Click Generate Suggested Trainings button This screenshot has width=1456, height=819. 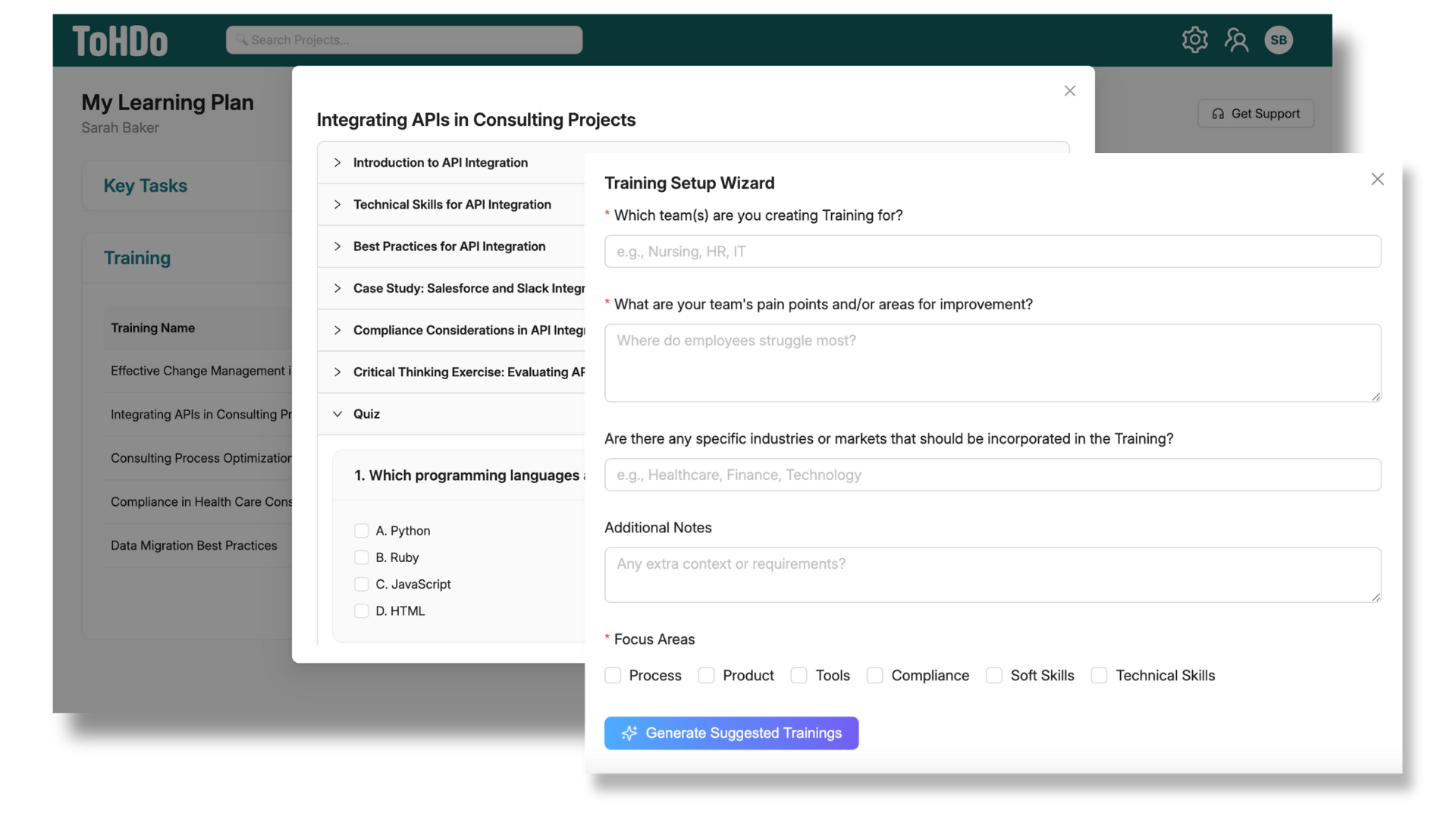coord(731,733)
